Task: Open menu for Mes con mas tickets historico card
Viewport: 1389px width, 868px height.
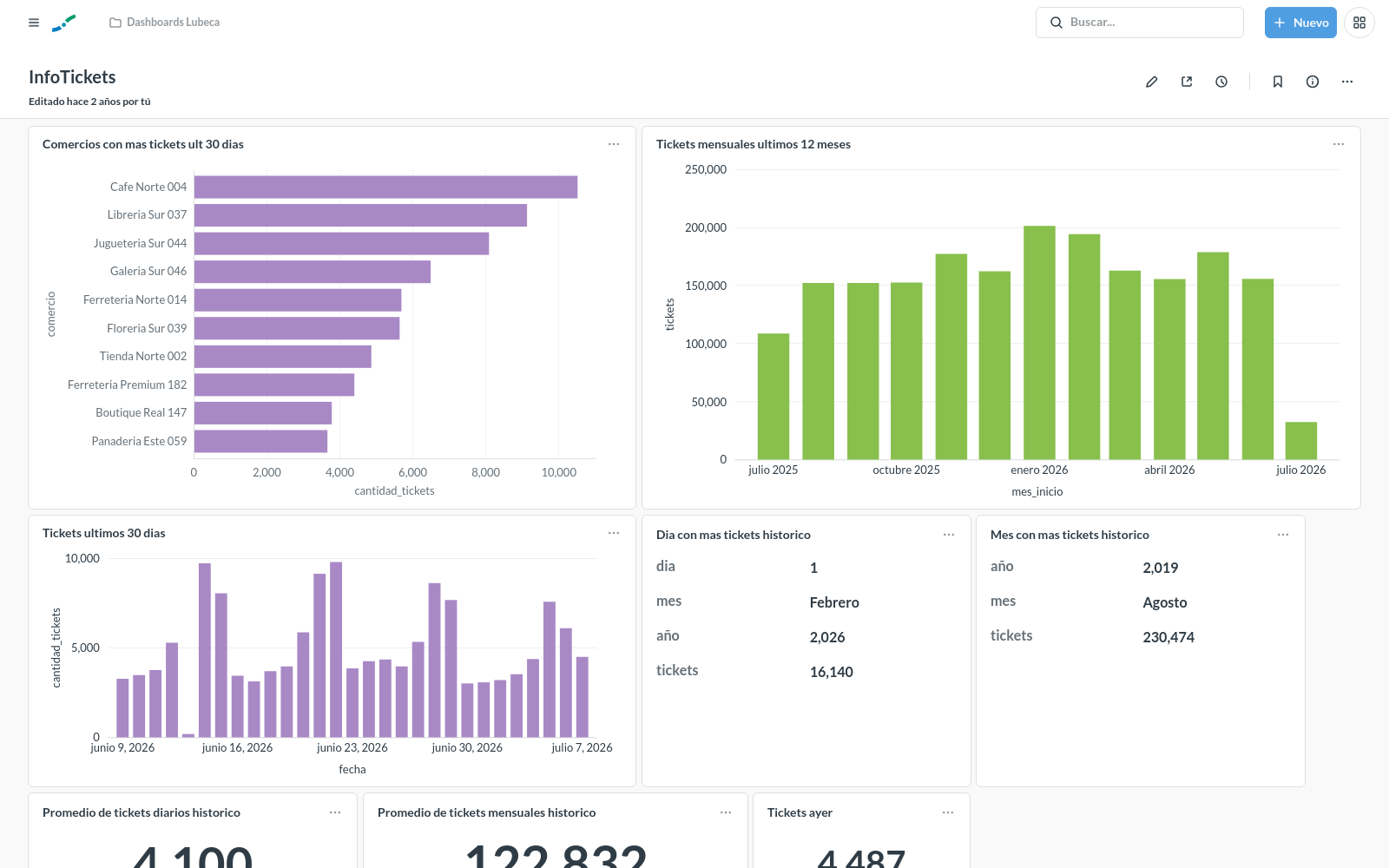Action: (1283, 535)
